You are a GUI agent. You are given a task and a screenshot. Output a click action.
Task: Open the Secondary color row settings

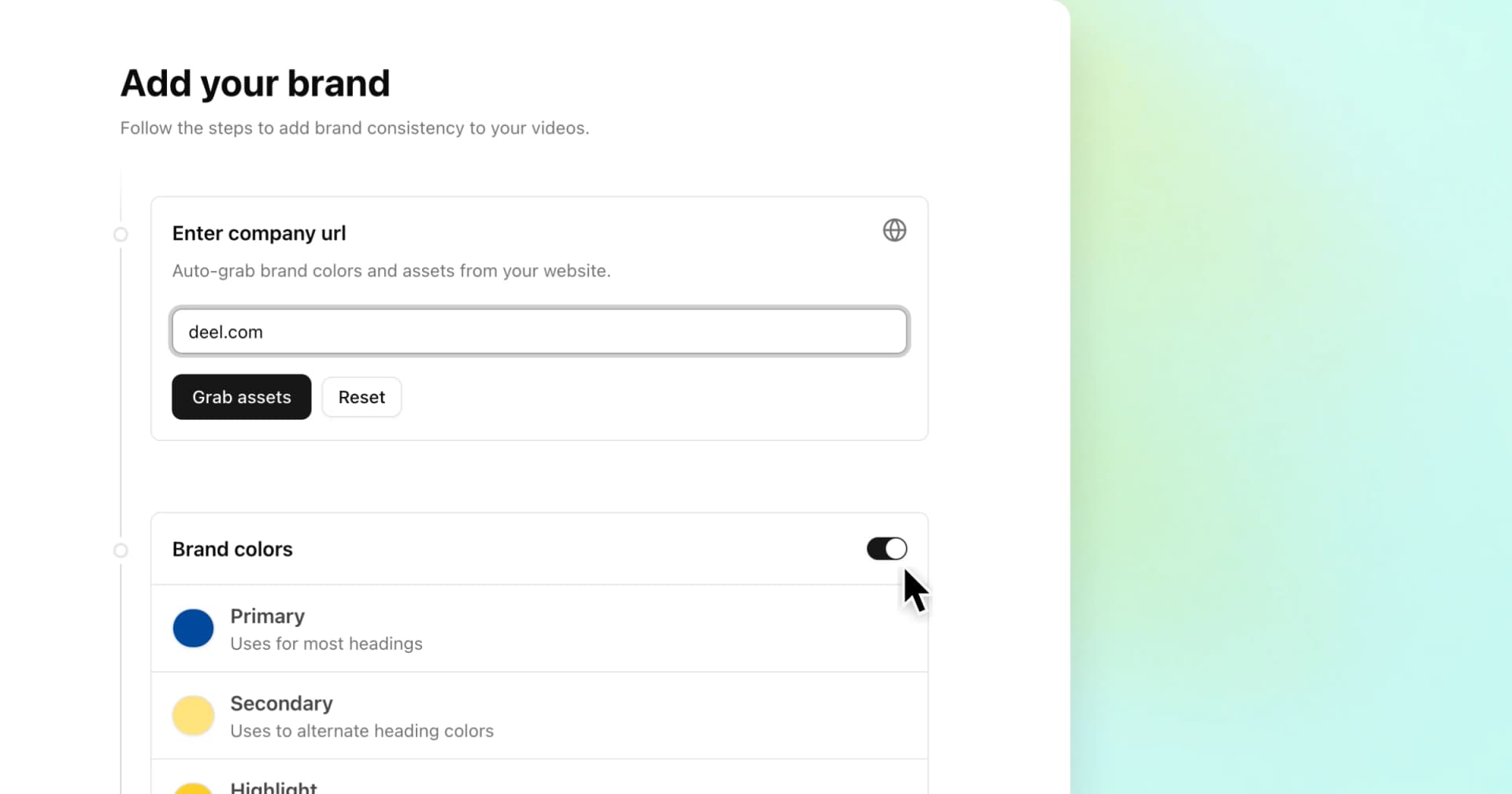(x=539, y=714)
